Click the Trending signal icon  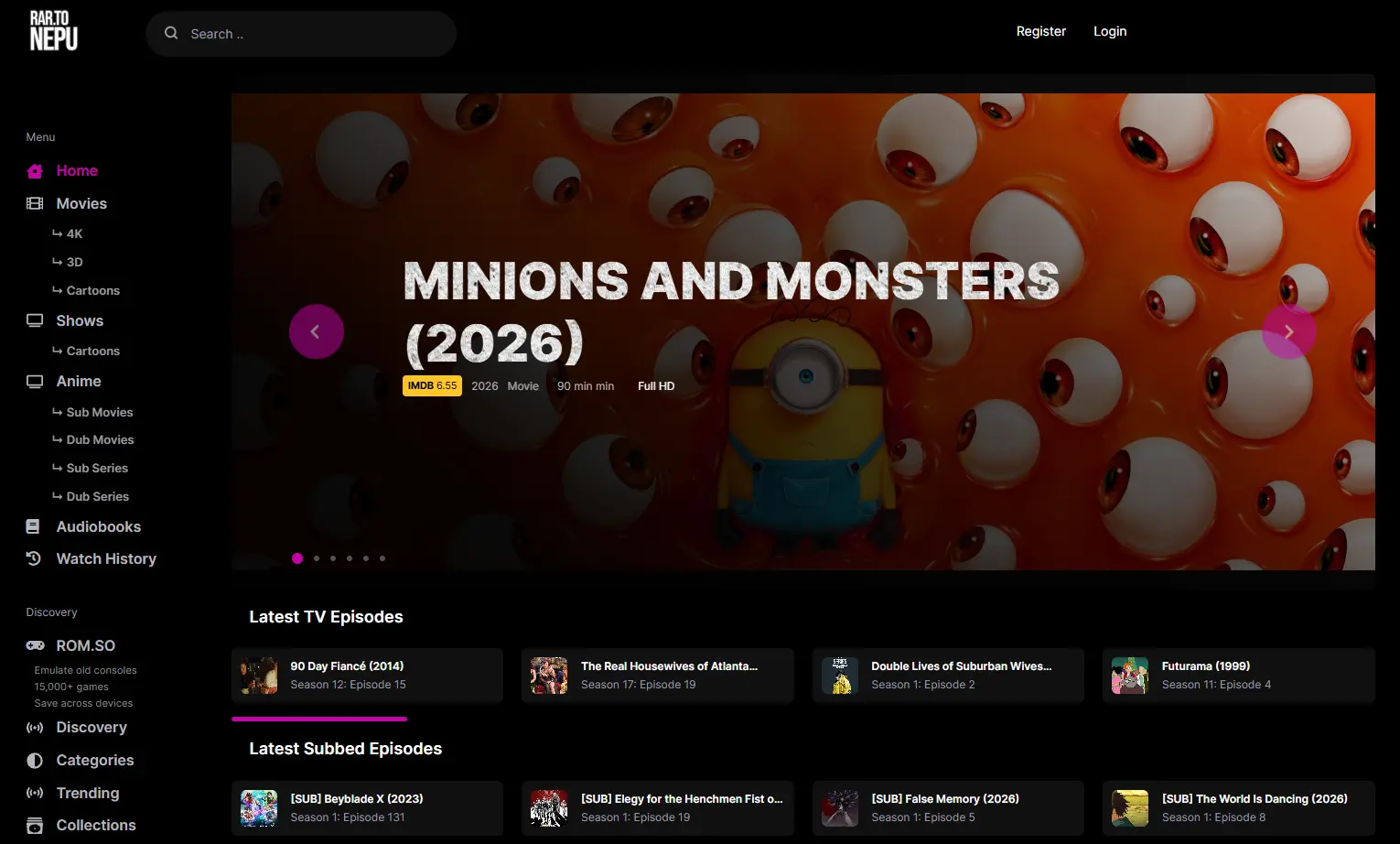coord(35,793)
